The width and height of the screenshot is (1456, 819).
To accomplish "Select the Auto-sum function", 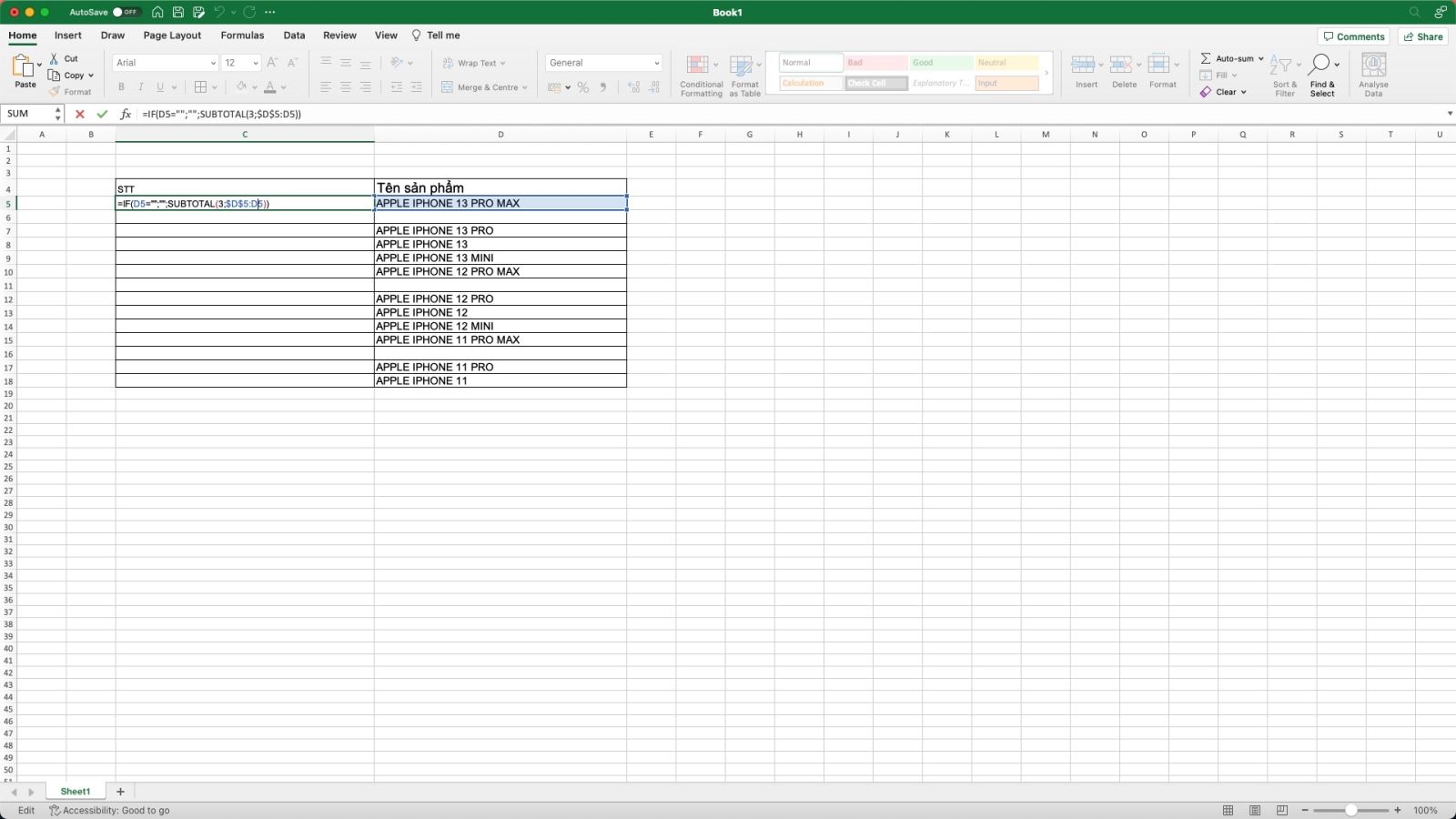I will click(1230, 57).
